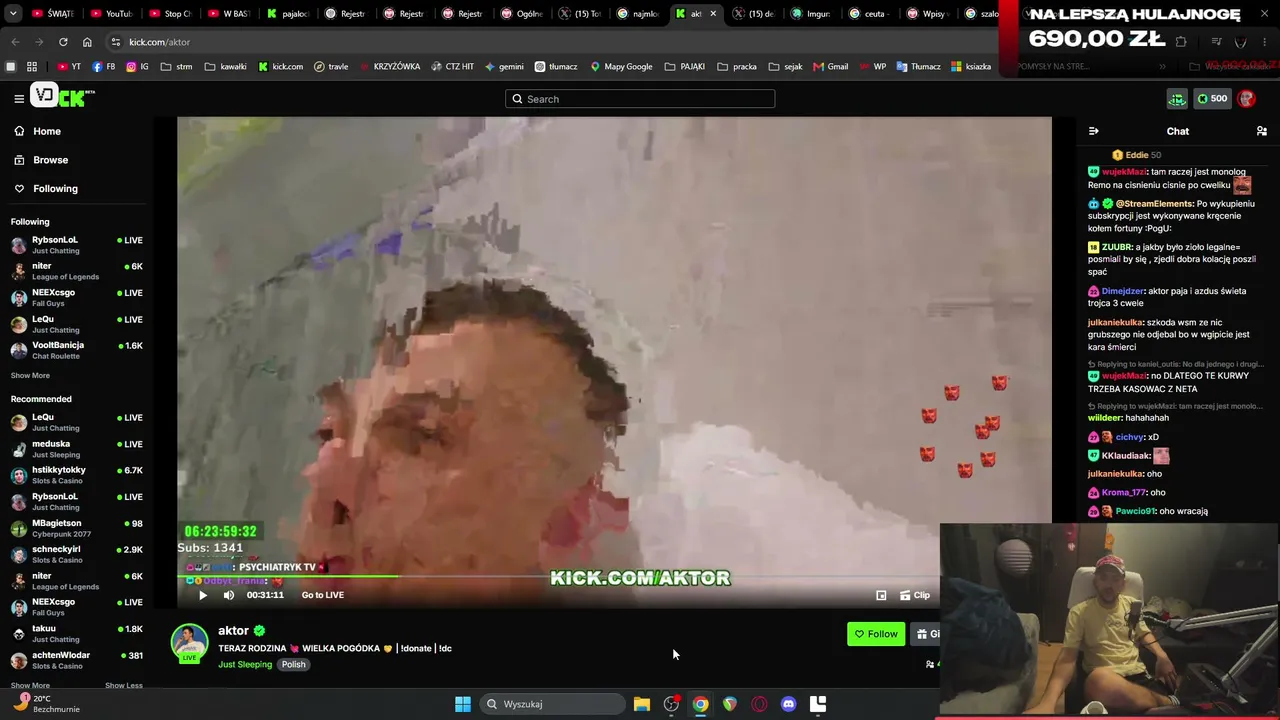Open the kick.com bookmark
Screen dimensions: 1280x720
click(x=280, y=67)
